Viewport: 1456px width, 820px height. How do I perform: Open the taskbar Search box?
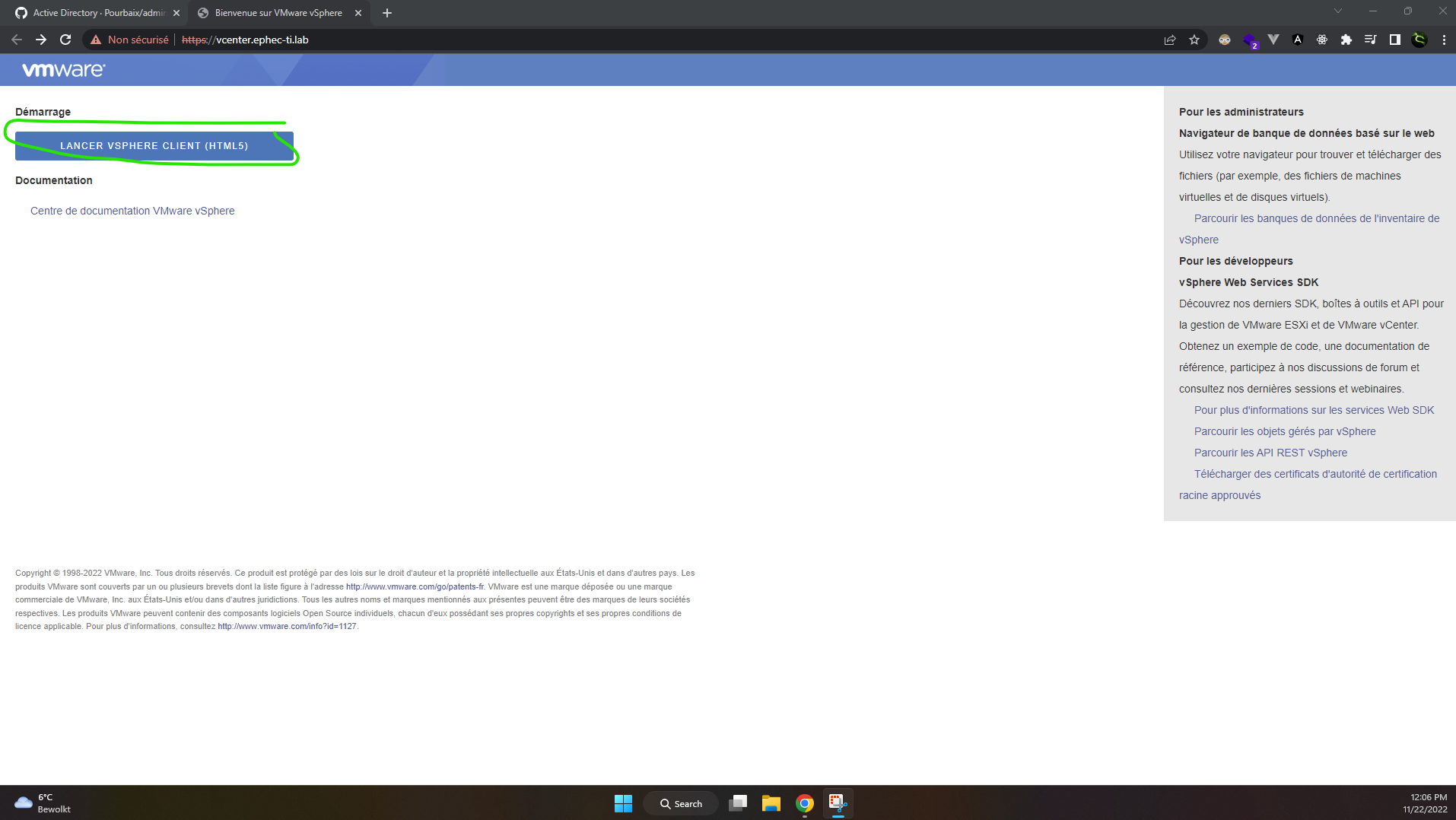pyautogui.click(x=681, y=803)
